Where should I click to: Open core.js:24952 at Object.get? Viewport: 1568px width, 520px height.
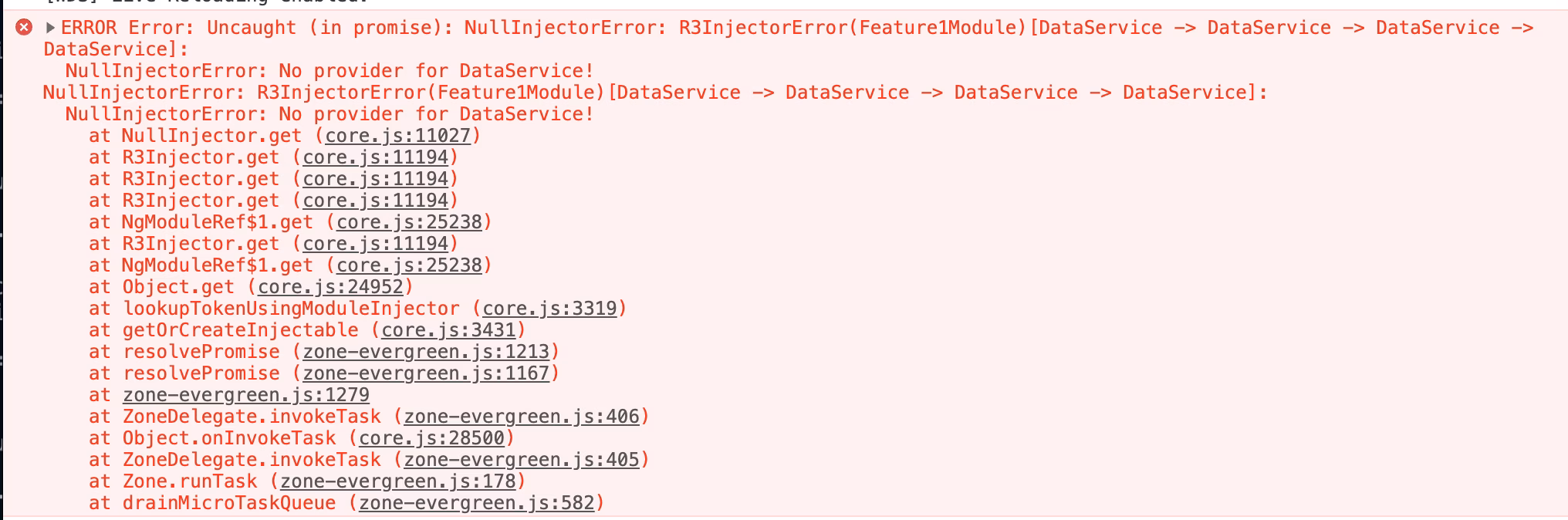coord(330,287)
